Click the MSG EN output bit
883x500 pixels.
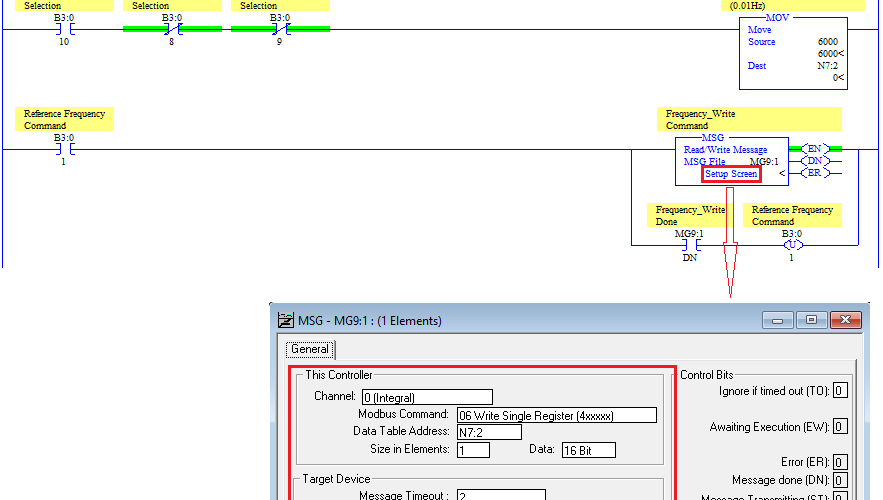click(x=815, y=149)
